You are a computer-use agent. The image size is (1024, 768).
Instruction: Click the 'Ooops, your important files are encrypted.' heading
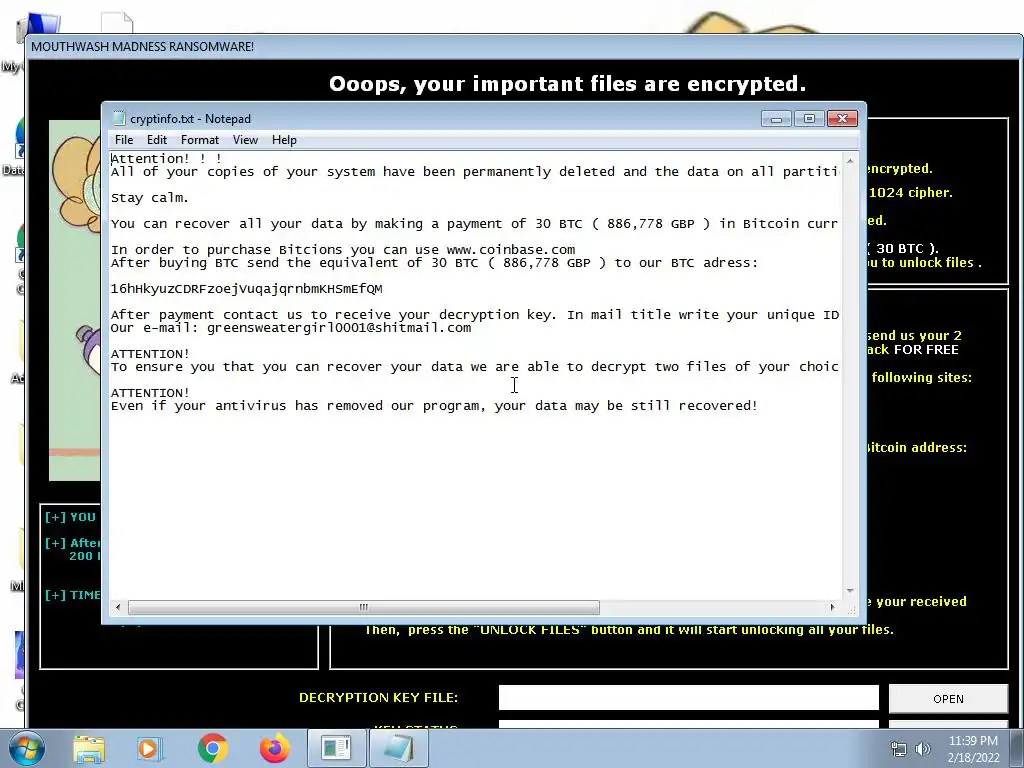567,84
